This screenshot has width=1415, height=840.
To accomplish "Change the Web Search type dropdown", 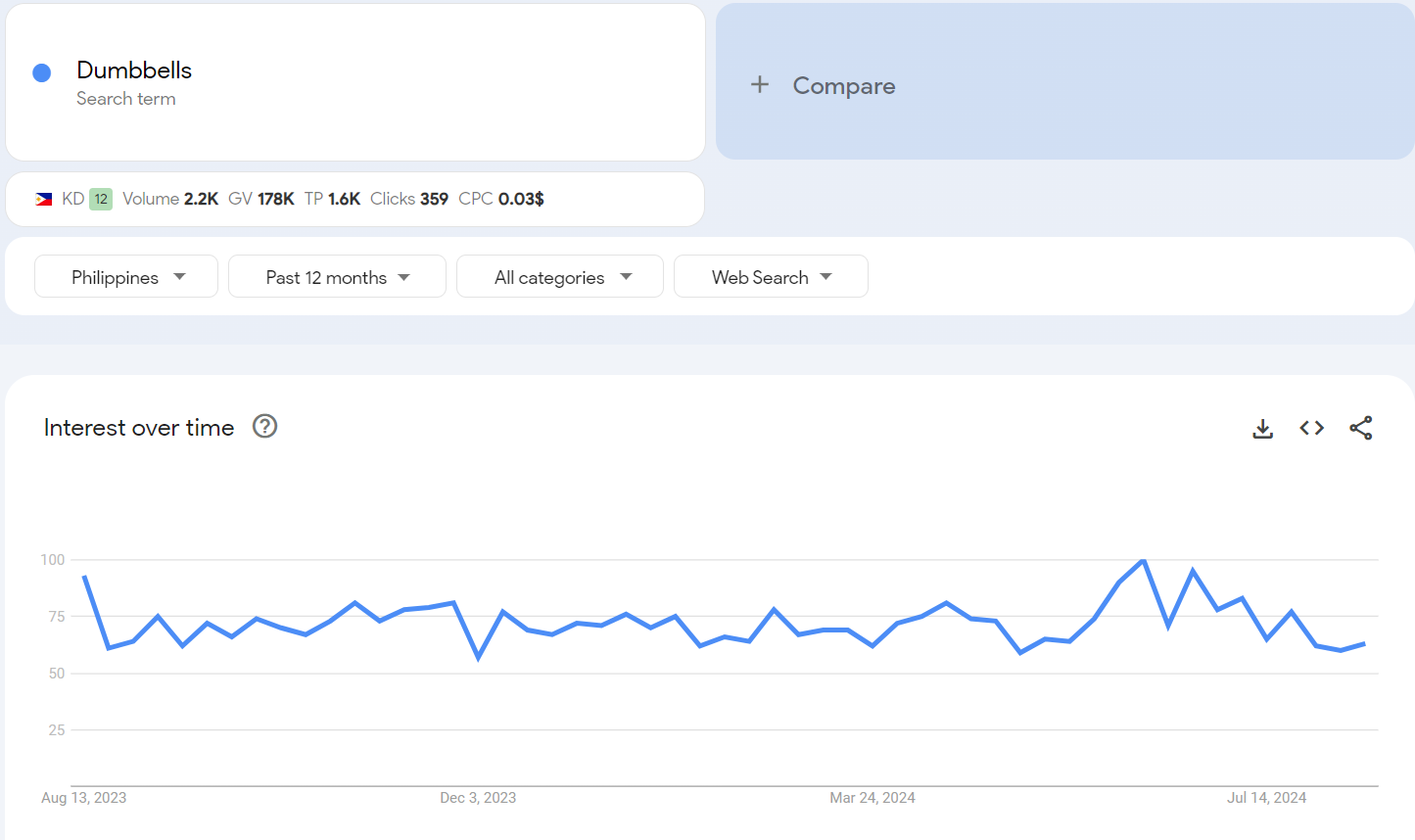I will tap(771, 277).
